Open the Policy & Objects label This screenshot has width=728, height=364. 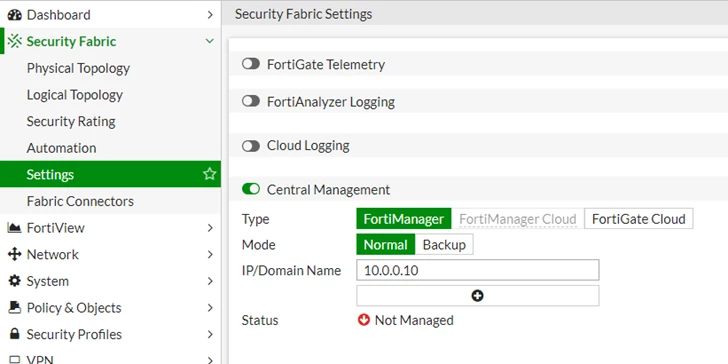(x=74, y=307)
